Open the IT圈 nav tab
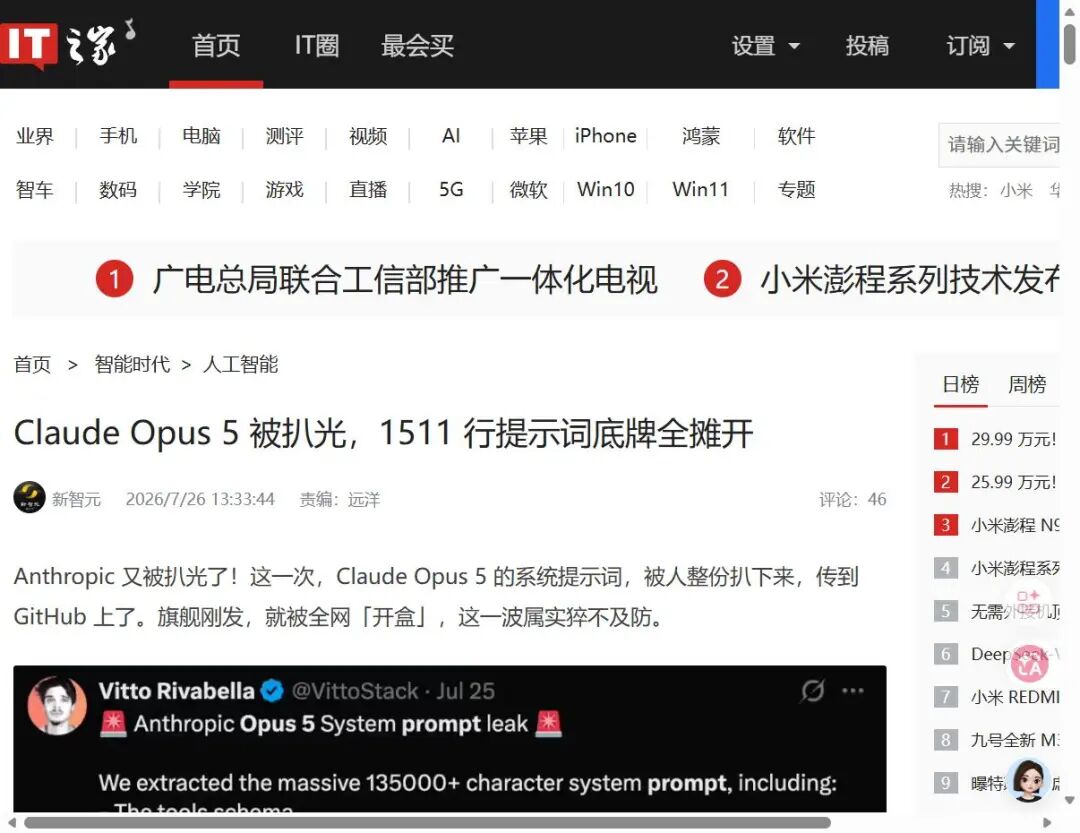This screenshot has height=833, width=1080. [x=317, y=46]
